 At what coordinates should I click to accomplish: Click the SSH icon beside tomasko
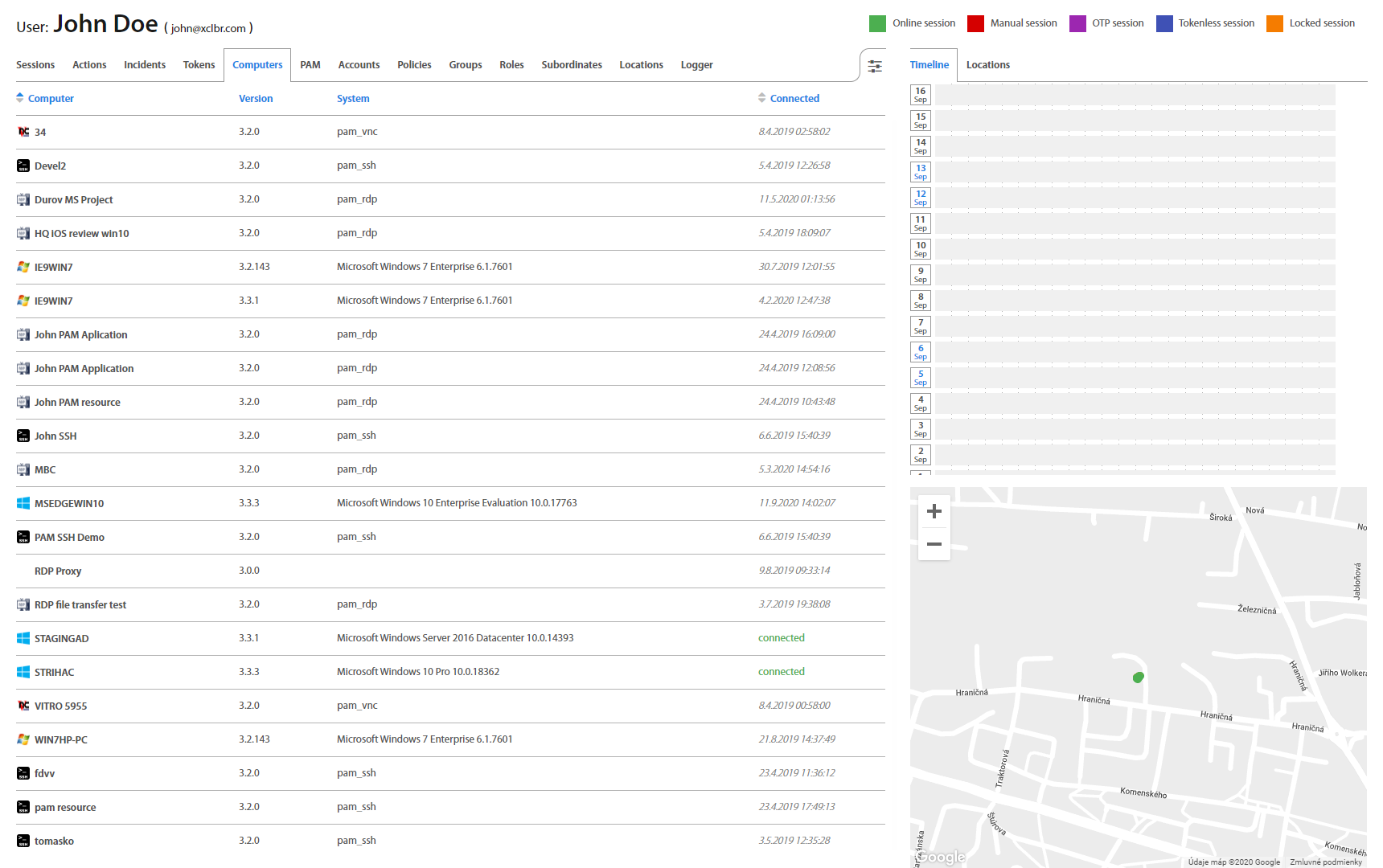pyautogui.click(x=23, y=841)
